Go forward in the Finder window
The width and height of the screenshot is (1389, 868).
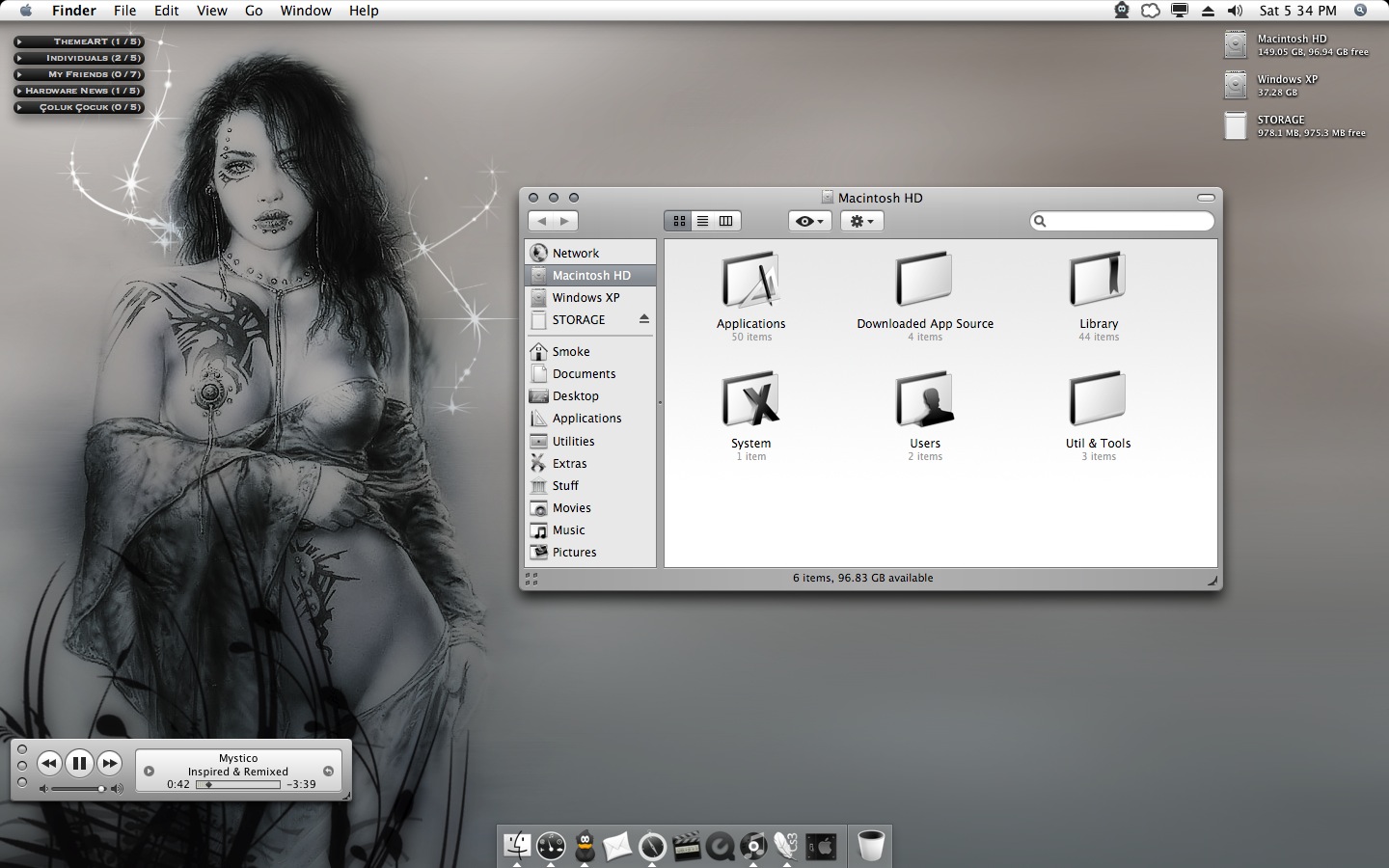(565, 221)
